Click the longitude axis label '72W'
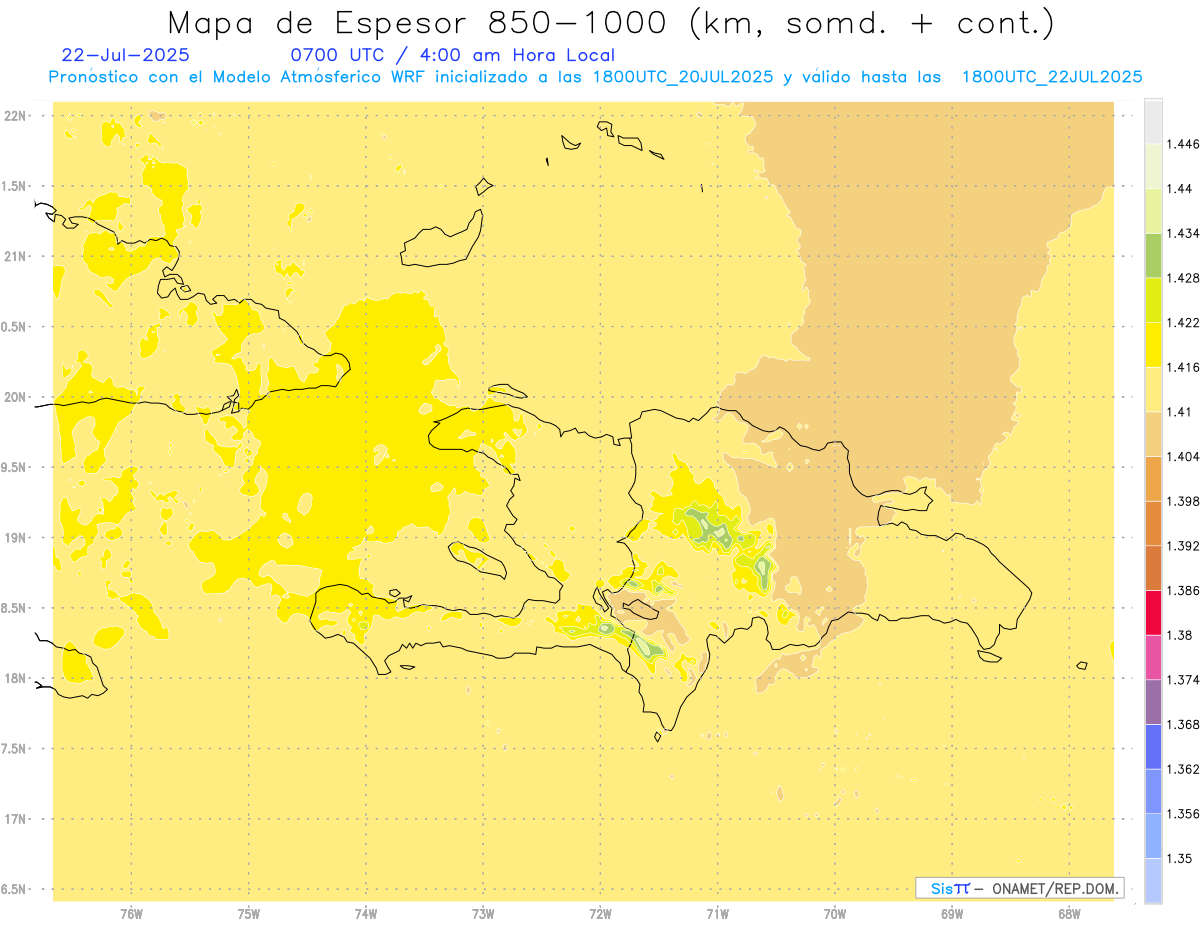1200x927 pixels. (x=601, y=913)
